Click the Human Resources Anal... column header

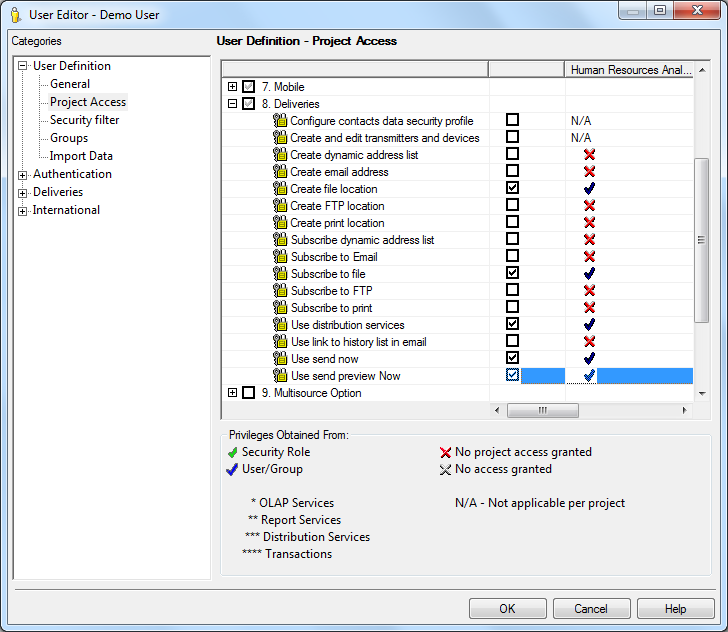point(629,70)
